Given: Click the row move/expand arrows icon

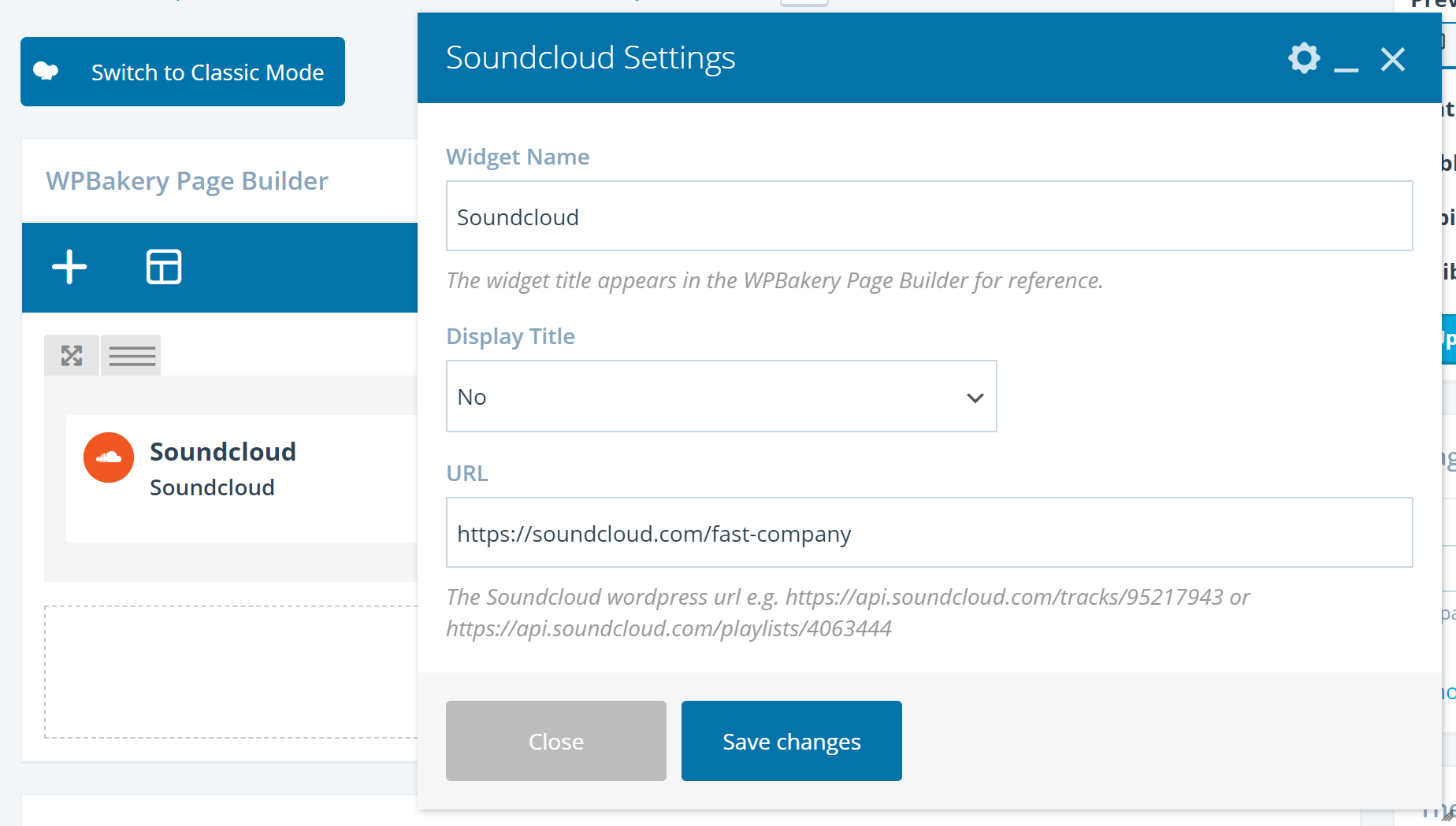Looking at the screenshot, I should tap(72, 355).
